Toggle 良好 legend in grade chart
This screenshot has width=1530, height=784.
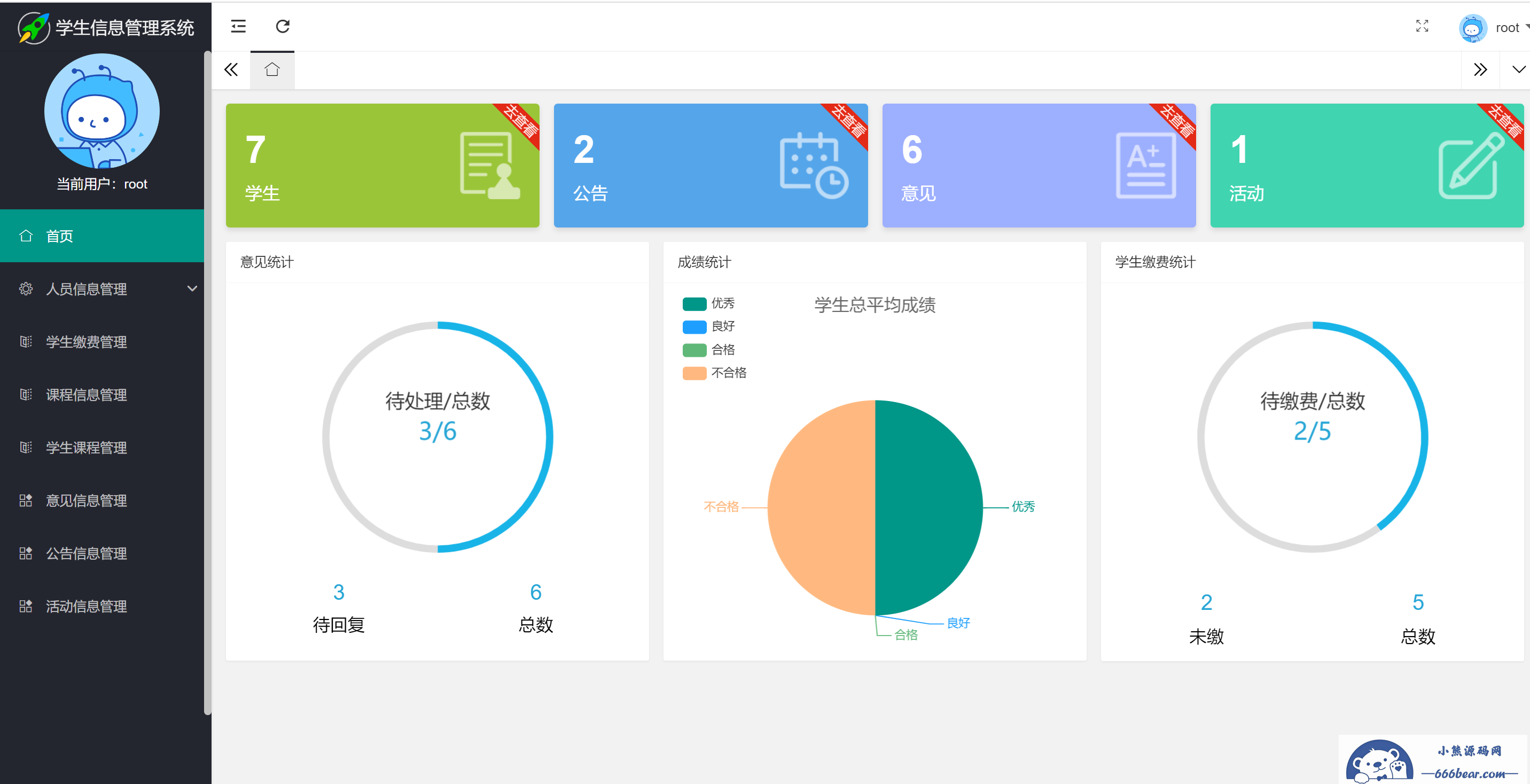tap(708, 327)
